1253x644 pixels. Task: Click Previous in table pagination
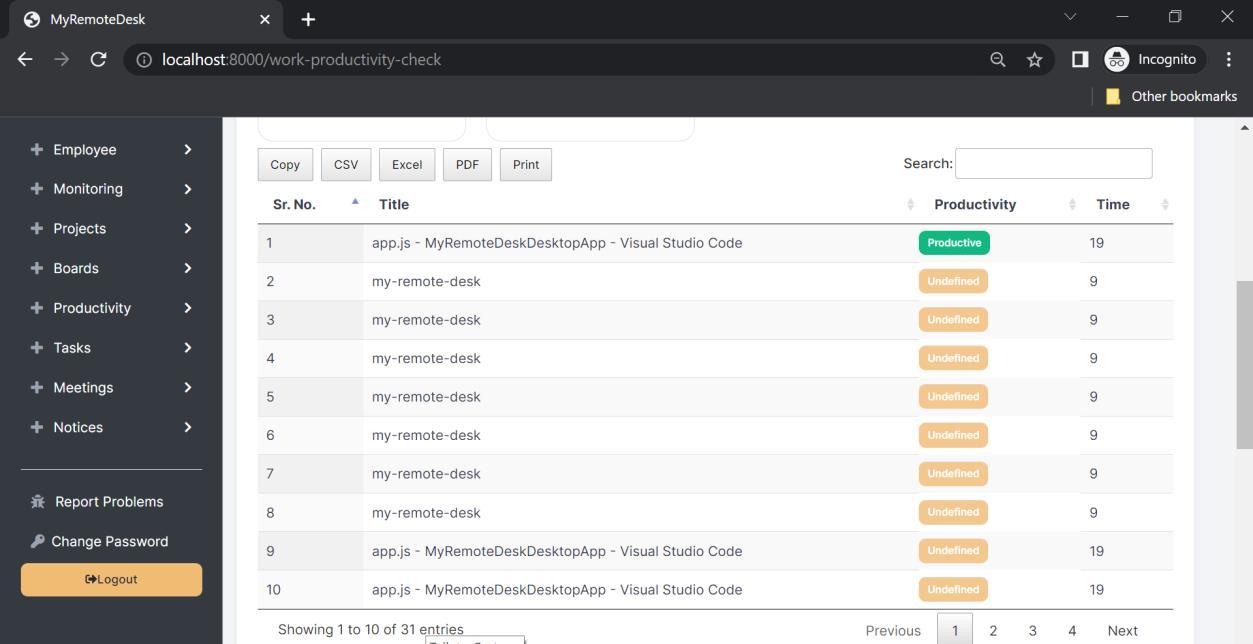(x=893, y=631)
